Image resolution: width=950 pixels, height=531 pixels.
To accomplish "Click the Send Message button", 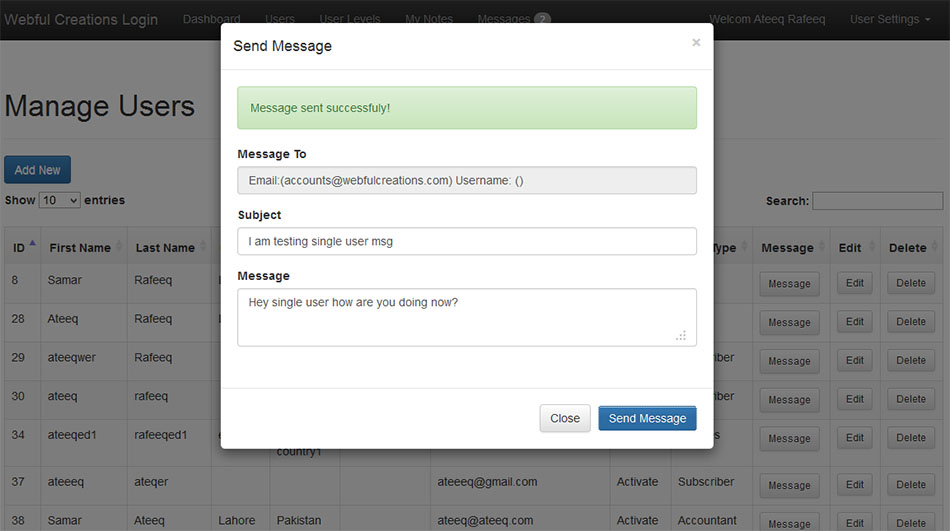I will 647,418.
